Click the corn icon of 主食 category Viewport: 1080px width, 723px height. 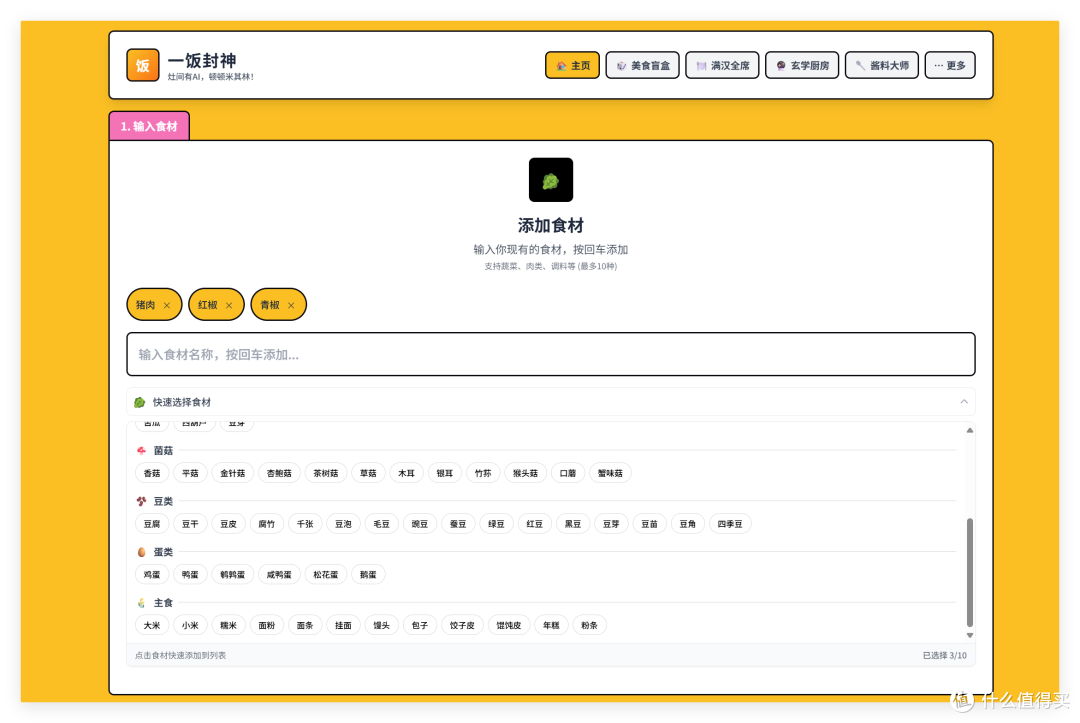(142, 602)
